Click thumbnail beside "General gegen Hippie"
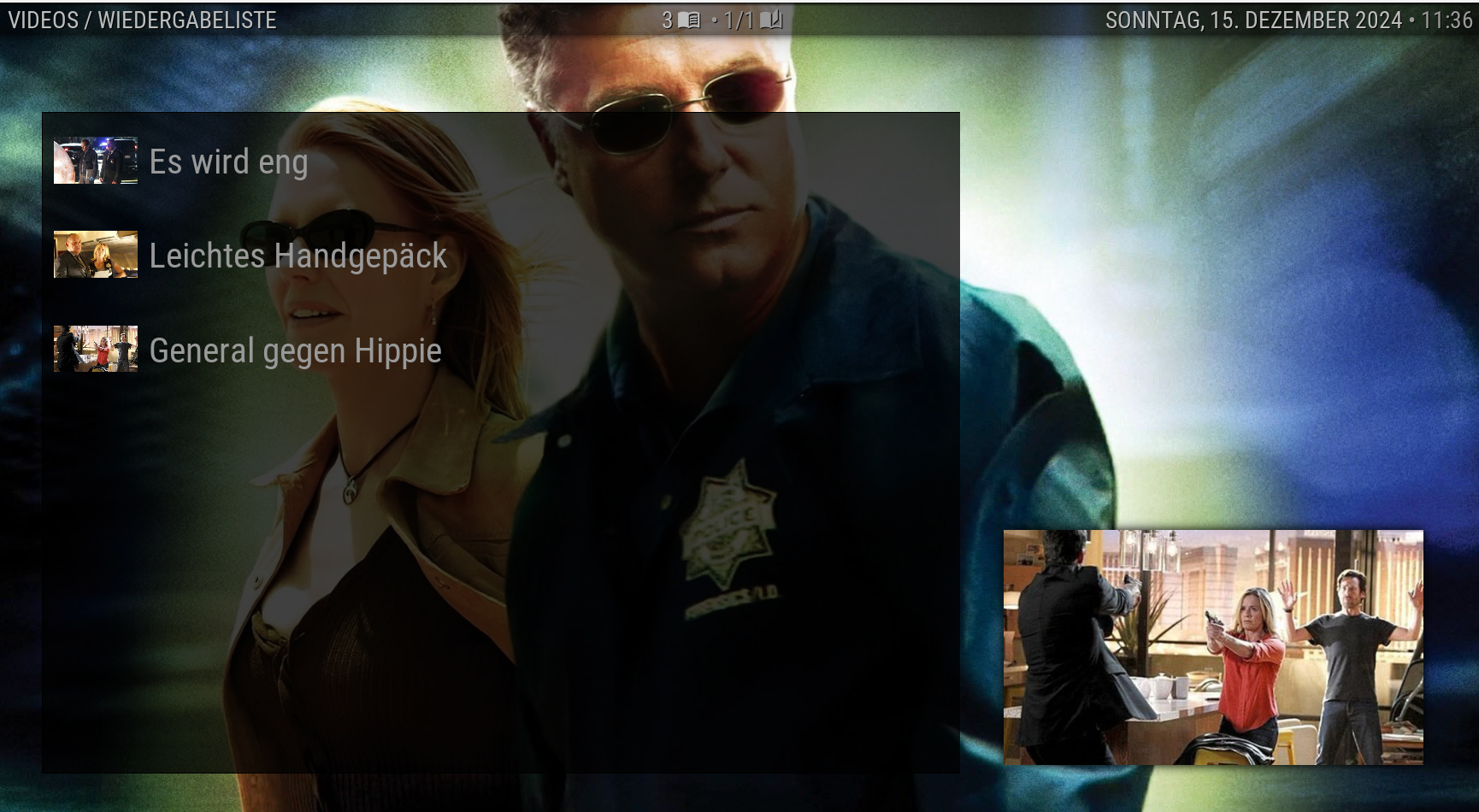The width and height of the screenshot is (1479, 812). [x=96, y=349]
